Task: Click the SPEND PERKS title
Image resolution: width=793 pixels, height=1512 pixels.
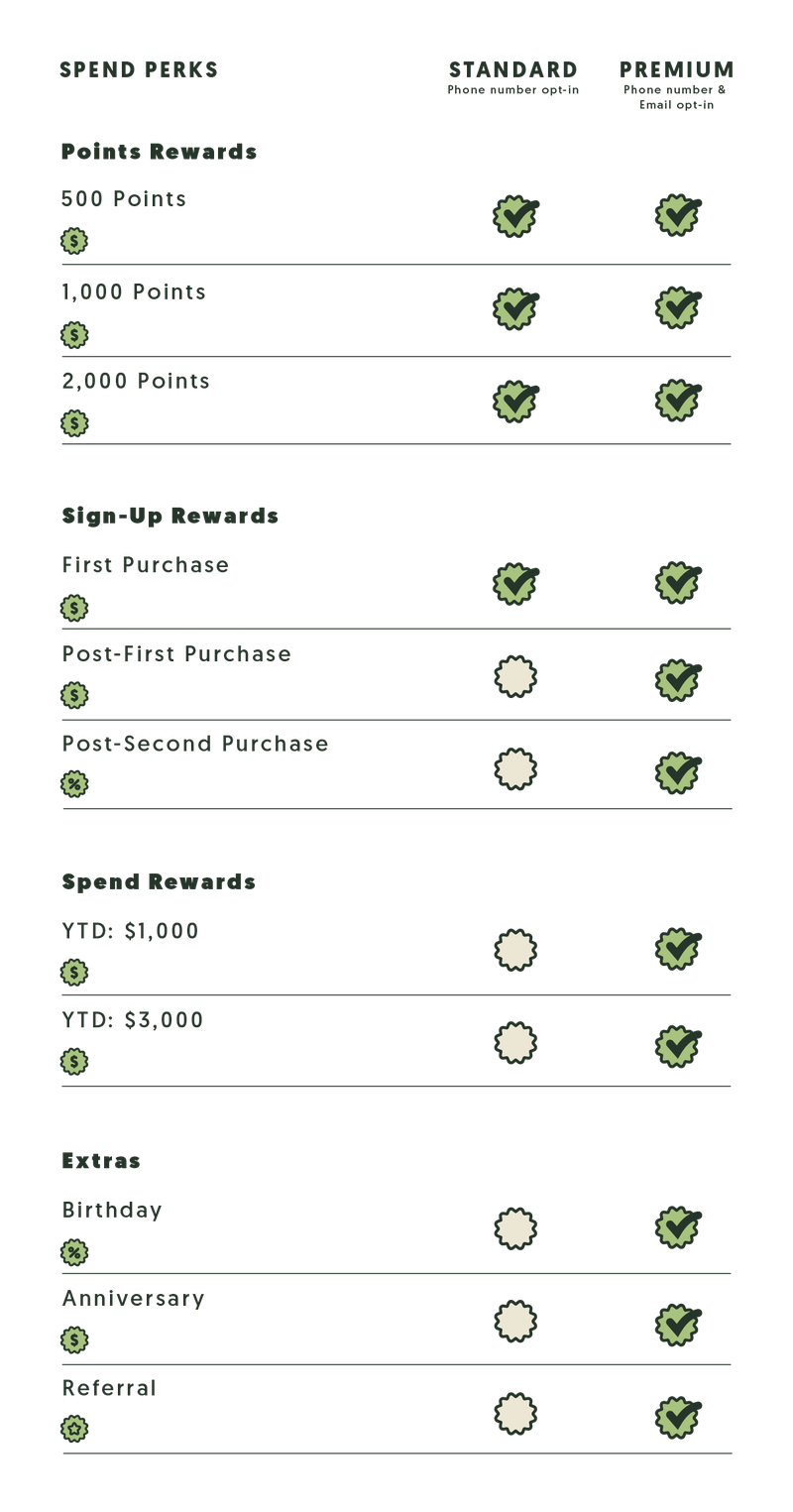Action: click(139, 70)
